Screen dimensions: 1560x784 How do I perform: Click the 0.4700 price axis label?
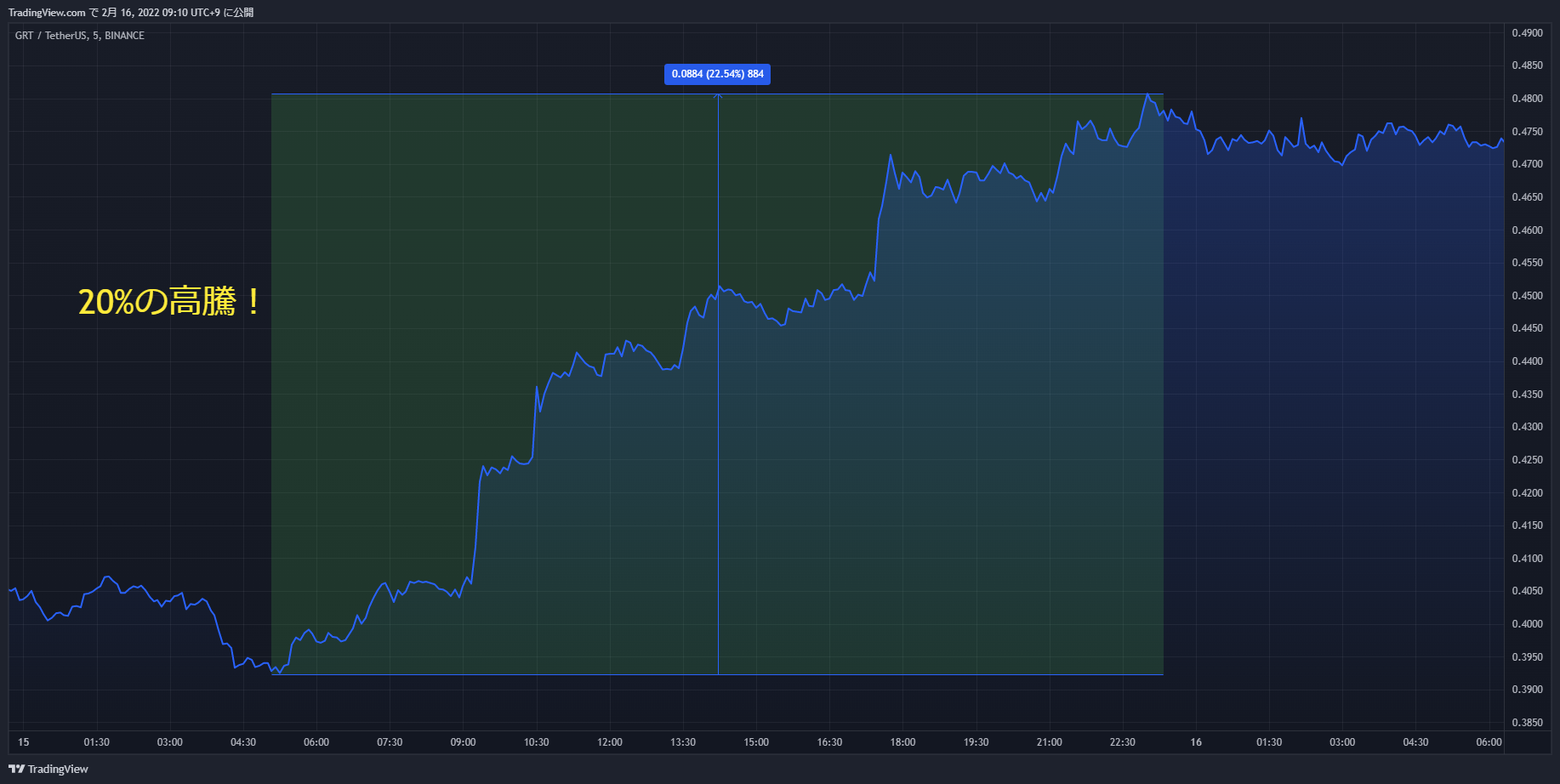pyautogui.click(x=1527, y=164)
